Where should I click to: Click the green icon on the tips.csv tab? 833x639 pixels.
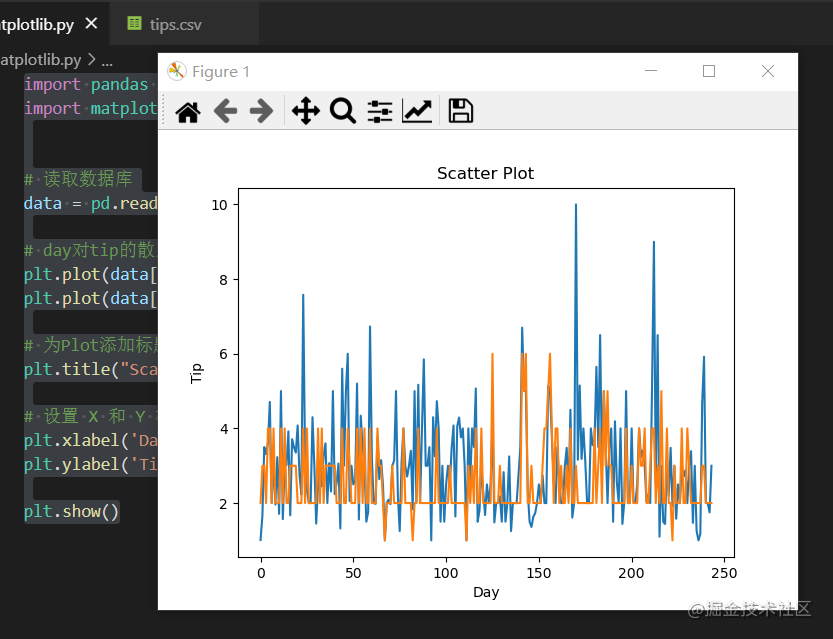tap(135, 24)
